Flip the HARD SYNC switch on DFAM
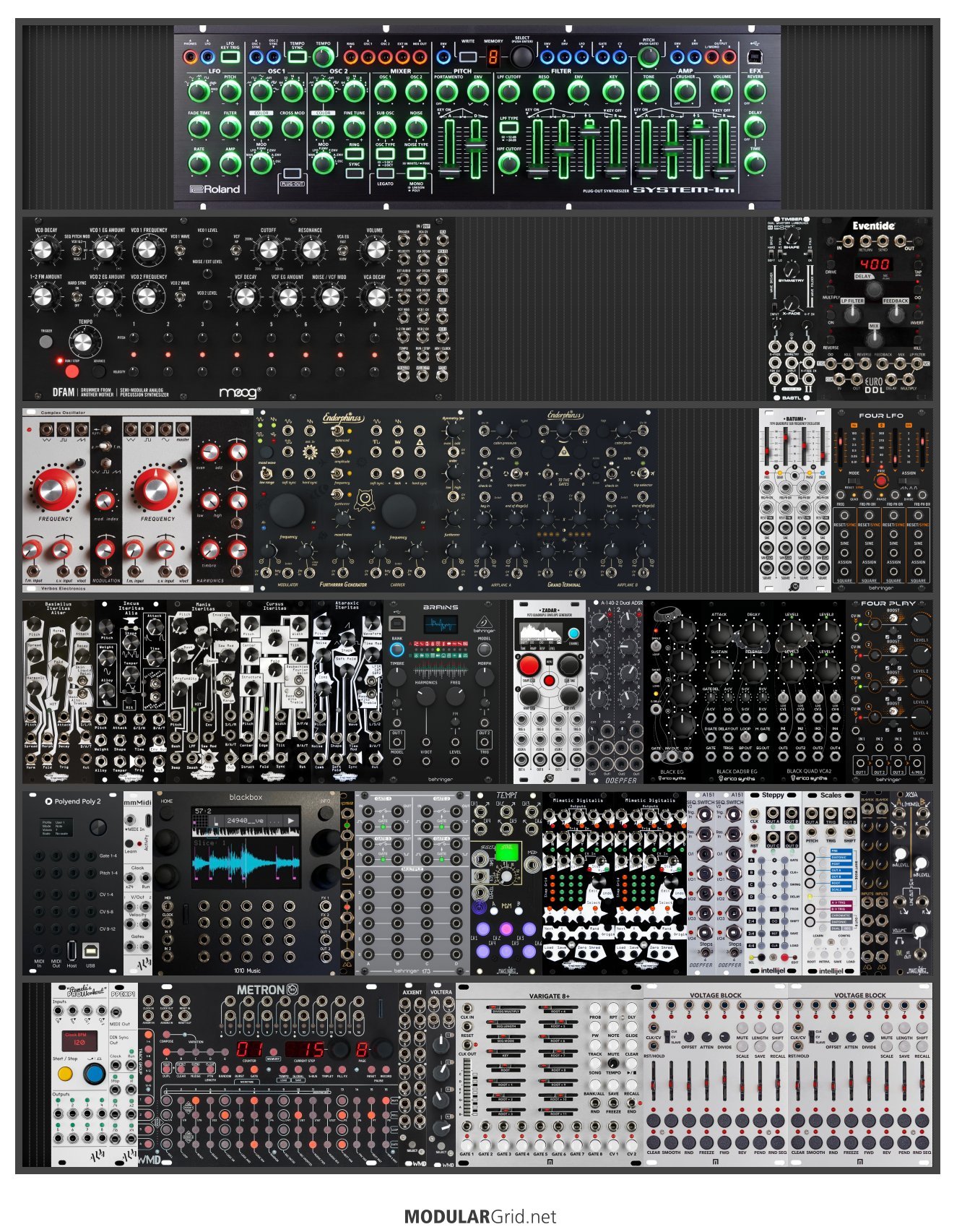The width and height of the screenshot is (962, 1232). 76,297
